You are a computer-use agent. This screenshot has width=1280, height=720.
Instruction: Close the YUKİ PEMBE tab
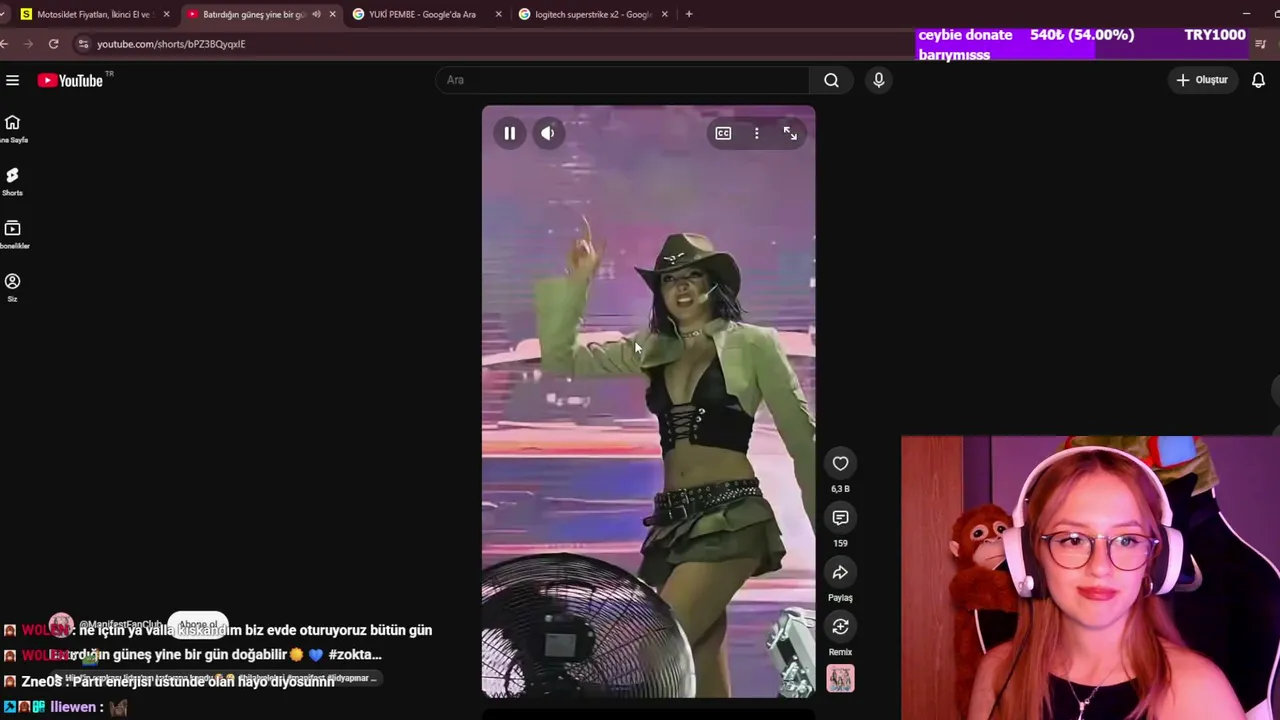coord(498,14)
